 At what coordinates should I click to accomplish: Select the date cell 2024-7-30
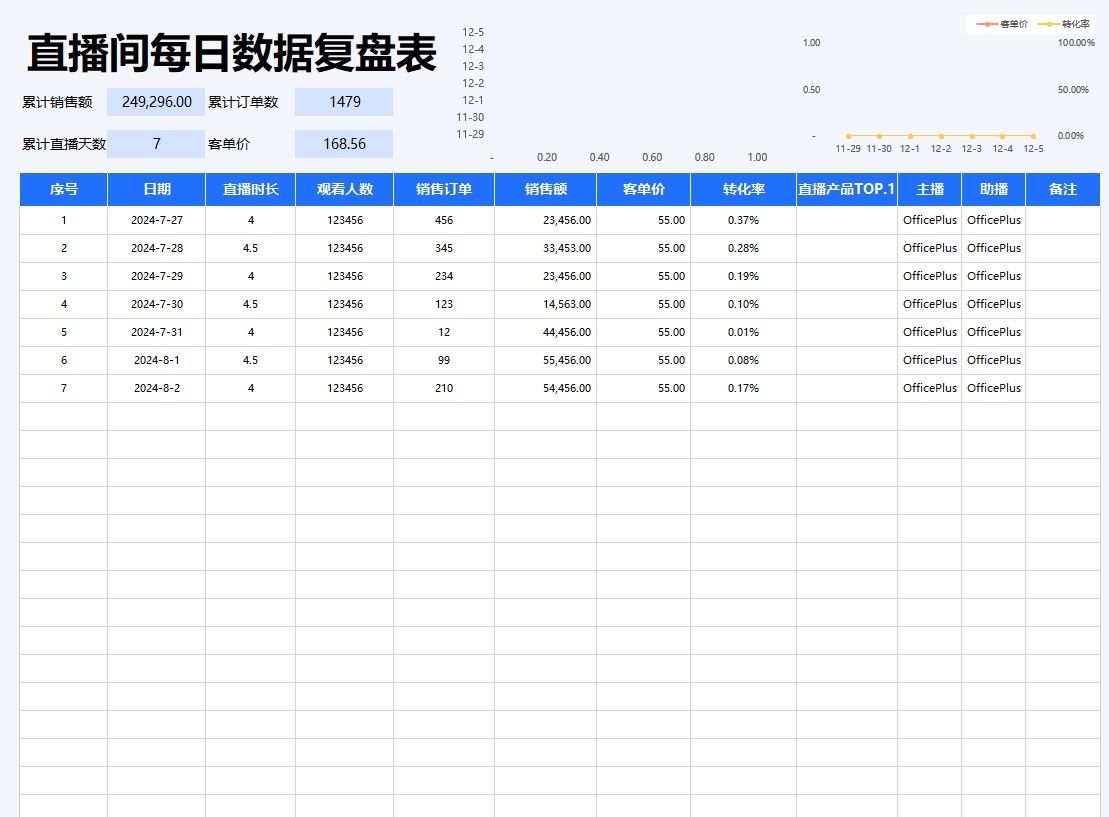point(156,304)
